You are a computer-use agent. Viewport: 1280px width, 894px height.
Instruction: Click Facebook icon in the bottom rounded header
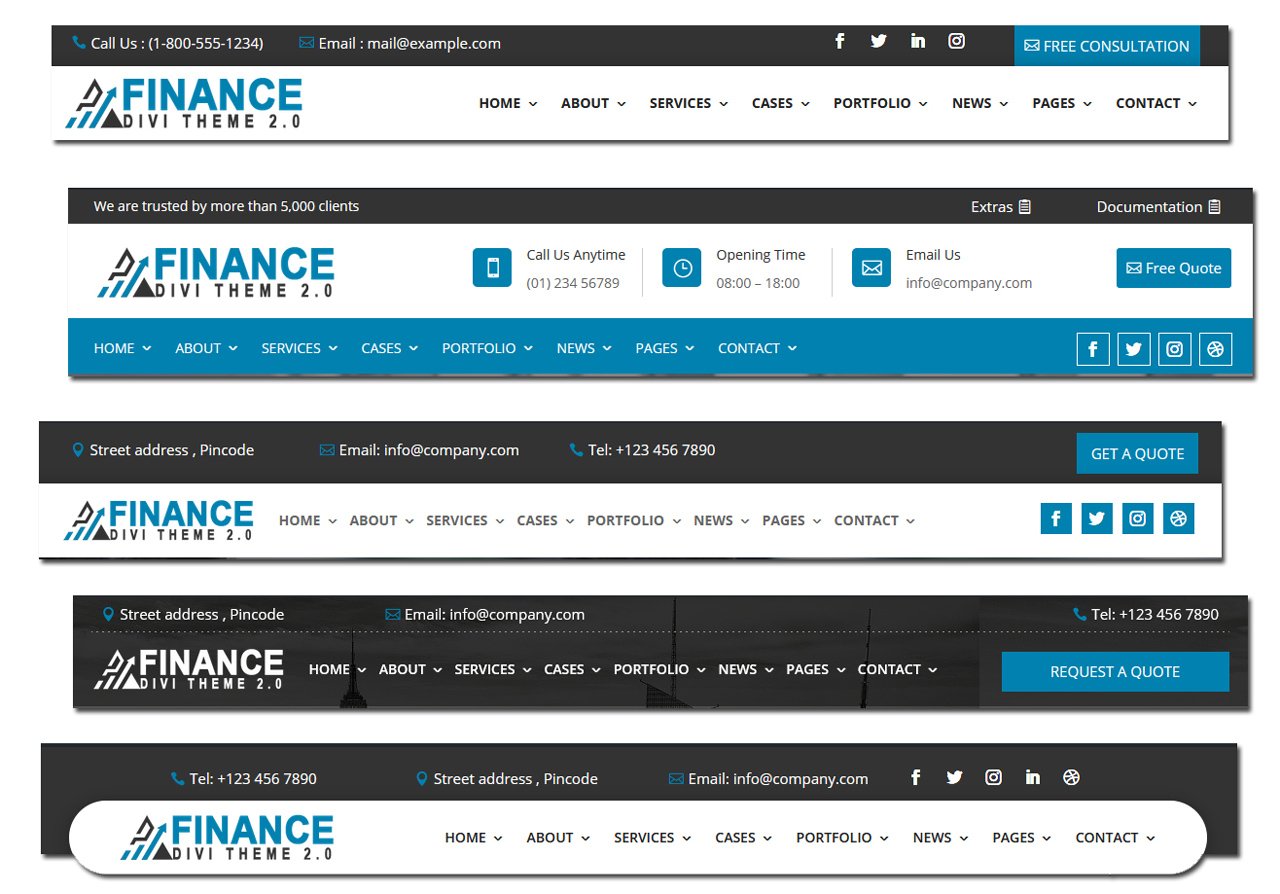pyautogui.click(x=915, y=777)
